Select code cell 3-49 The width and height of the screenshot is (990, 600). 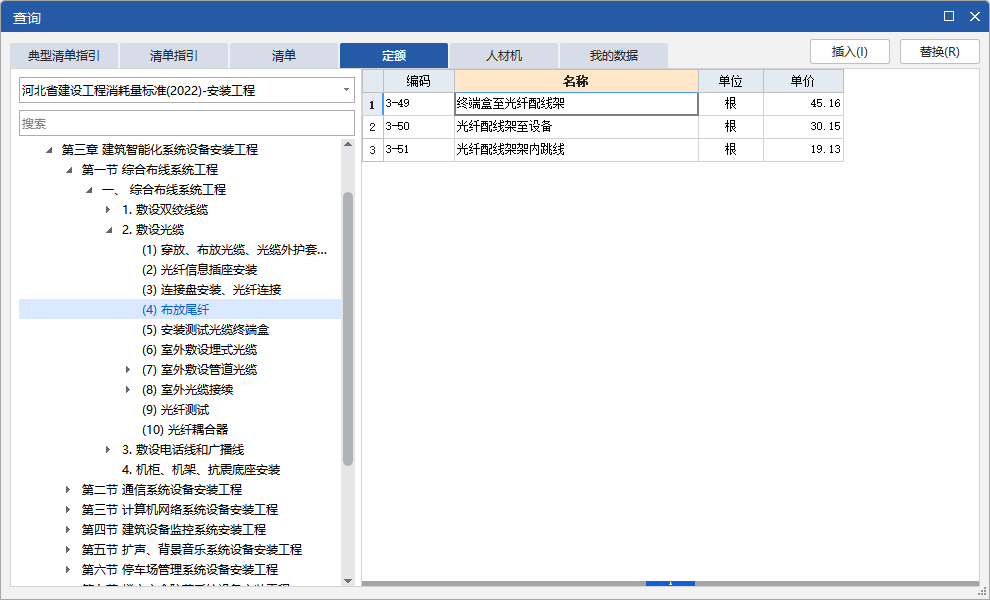pos(419,104)
